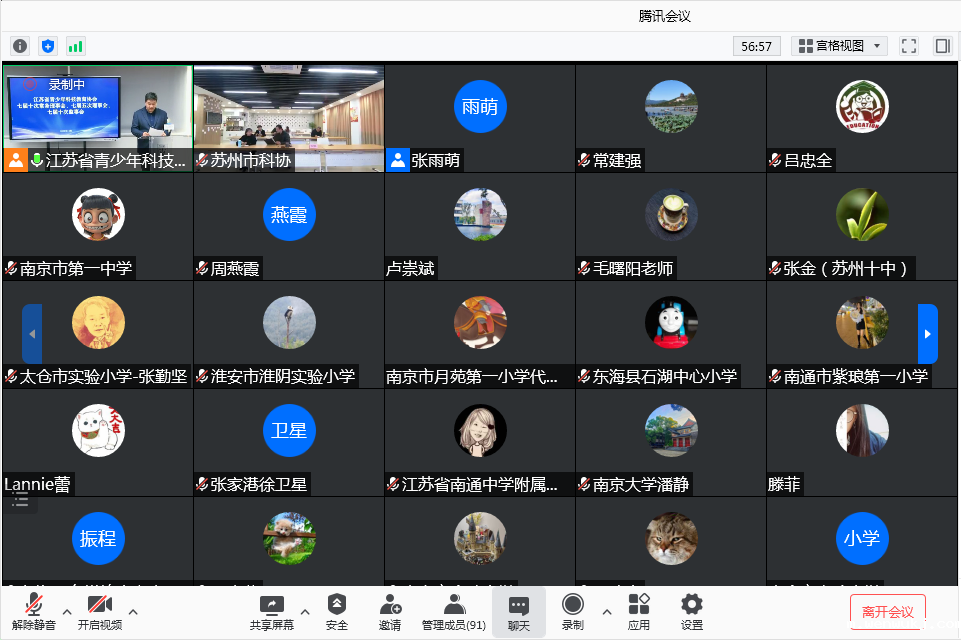Viewport: 961px width, 640px height.
Task: Click the shield protection icon top-left
Action: click(x=46, y=46)
